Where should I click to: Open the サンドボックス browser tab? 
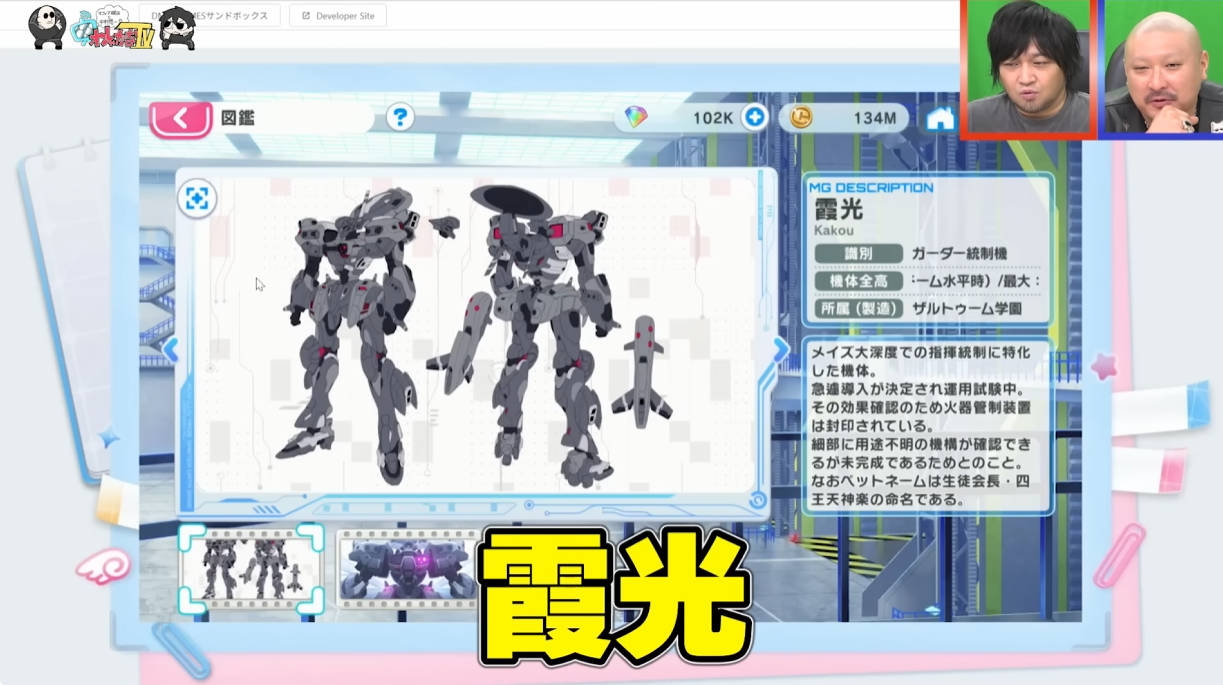[x=209, y=16]
